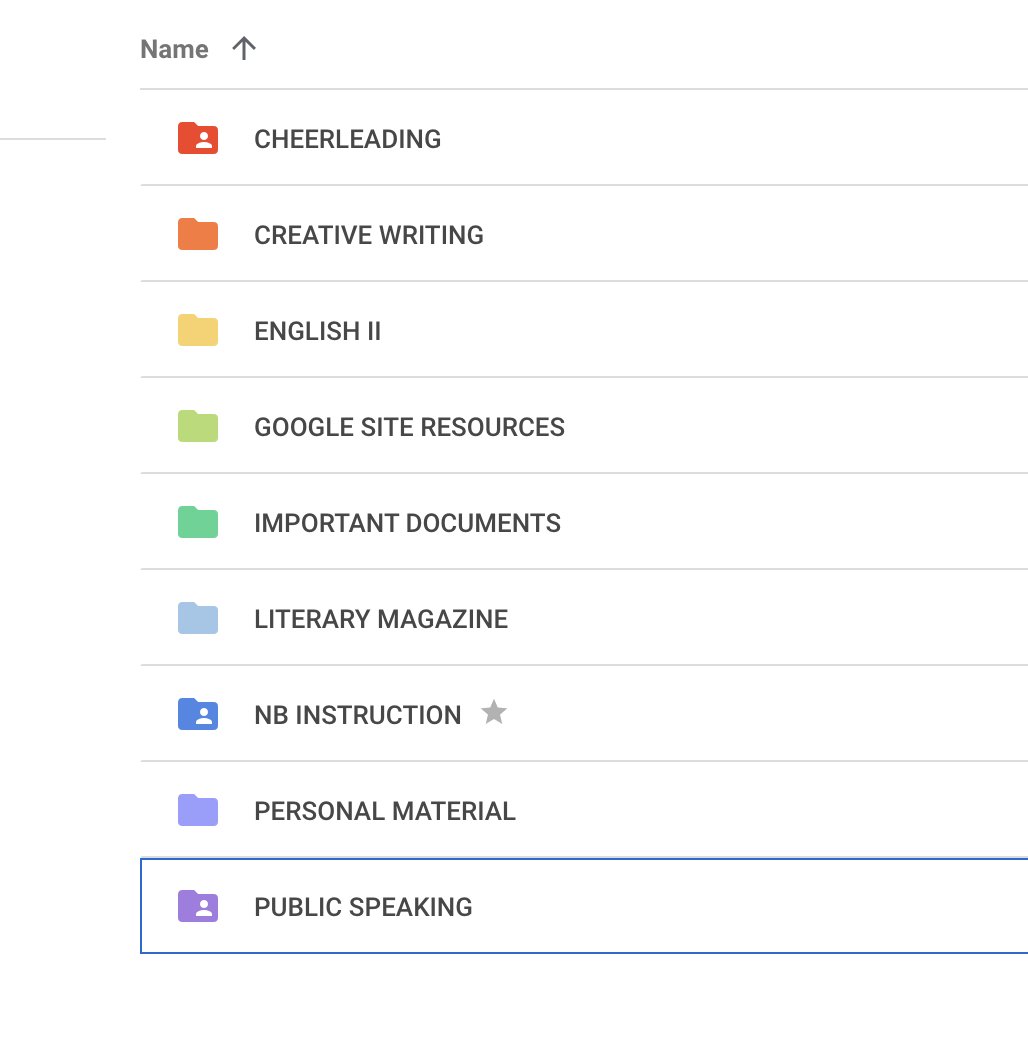Select the GOOGLE SITE RESOURCES folder
The image size is (1028, 1052).
click(x=410, y=426)
